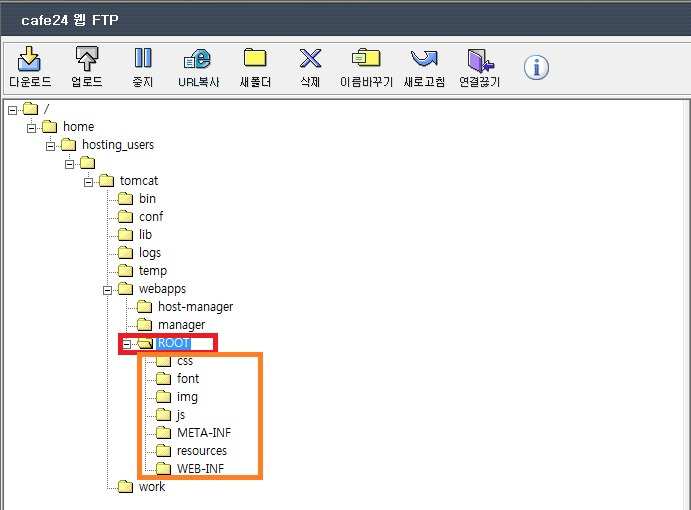Select the unnamed folder under hosting_users
The height and width of the screenshot is (510, 691).
[x=87, y=163]
